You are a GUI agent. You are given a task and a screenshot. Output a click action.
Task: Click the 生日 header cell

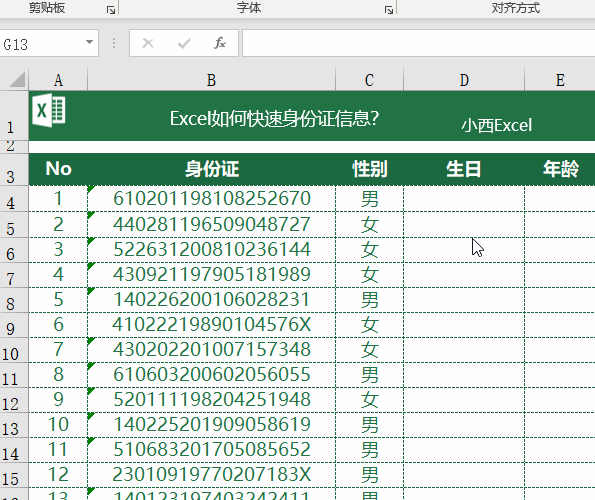tap(464, 169)
